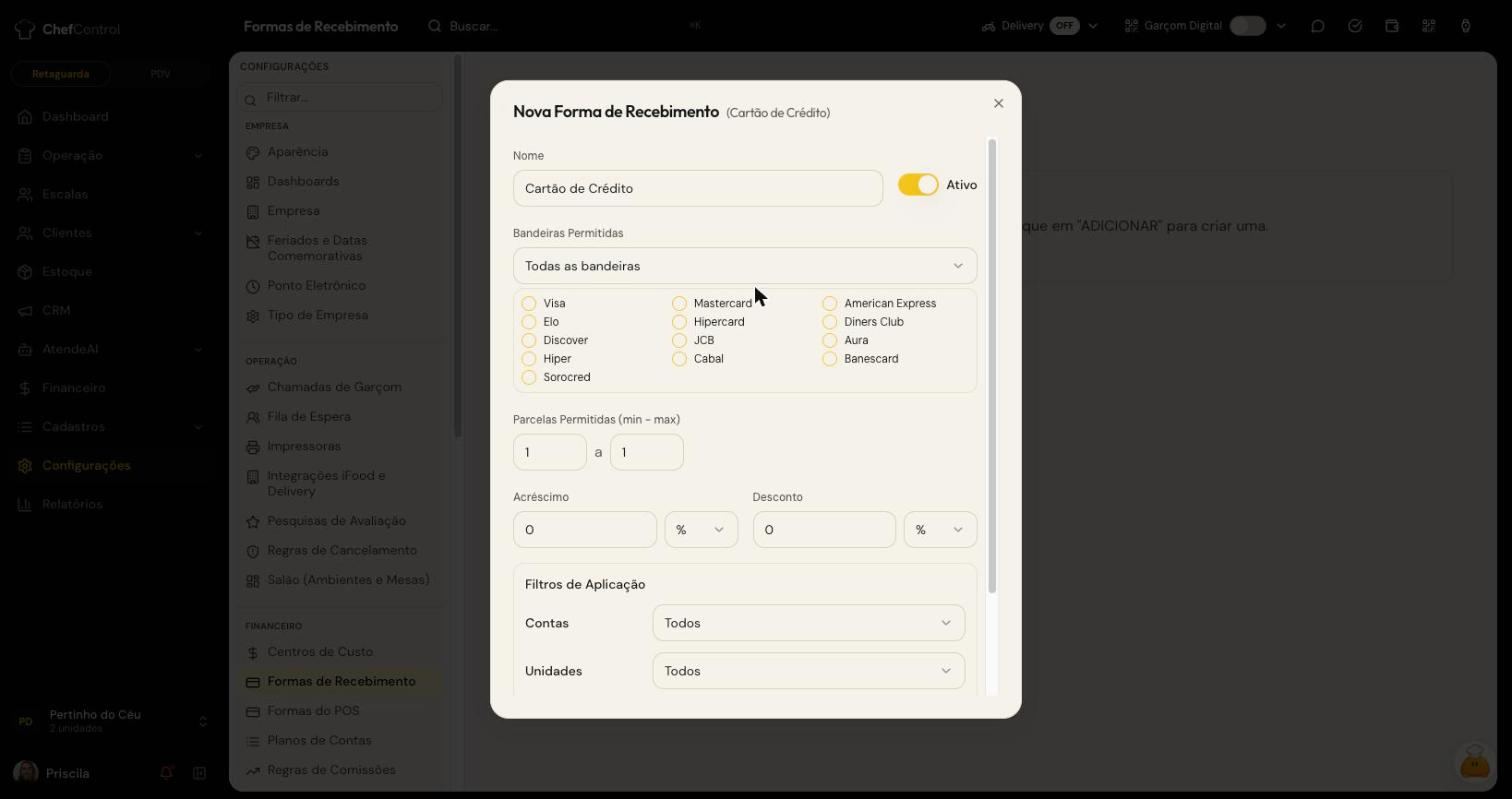Switch to the Retaguarda tab
Image resolution: width=1512 pixels, height=799 pixels.
point(60,74)
